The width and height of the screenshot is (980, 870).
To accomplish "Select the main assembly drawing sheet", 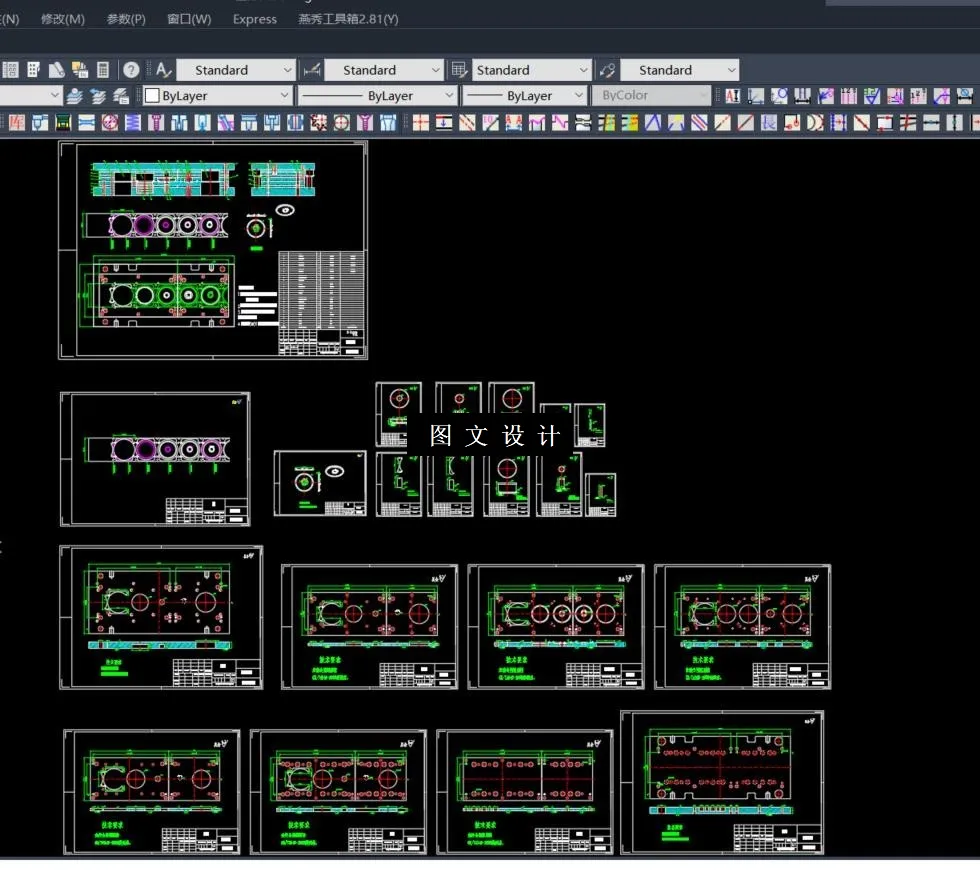I will pyautogui.click(x=212, y=250).
